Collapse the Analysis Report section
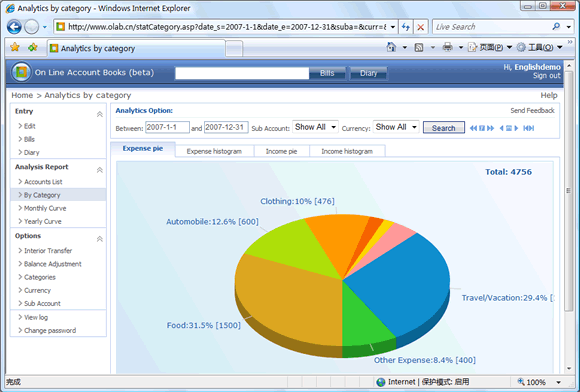The width and height of the screenshot is (580, 392). pyautogui.click(x=100, y=170)
